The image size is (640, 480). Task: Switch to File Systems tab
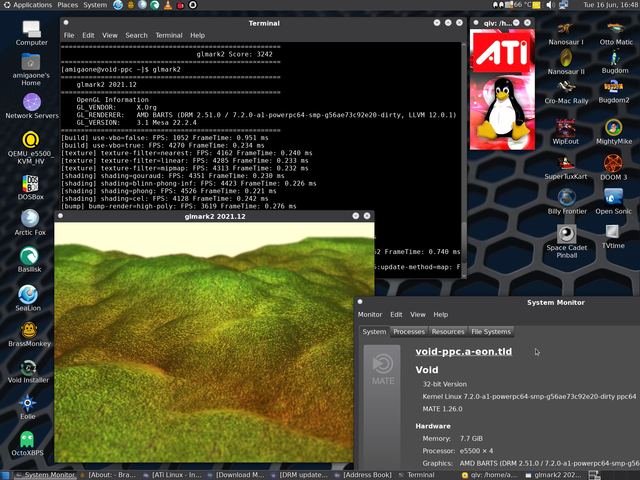click(x=491, y=332)
